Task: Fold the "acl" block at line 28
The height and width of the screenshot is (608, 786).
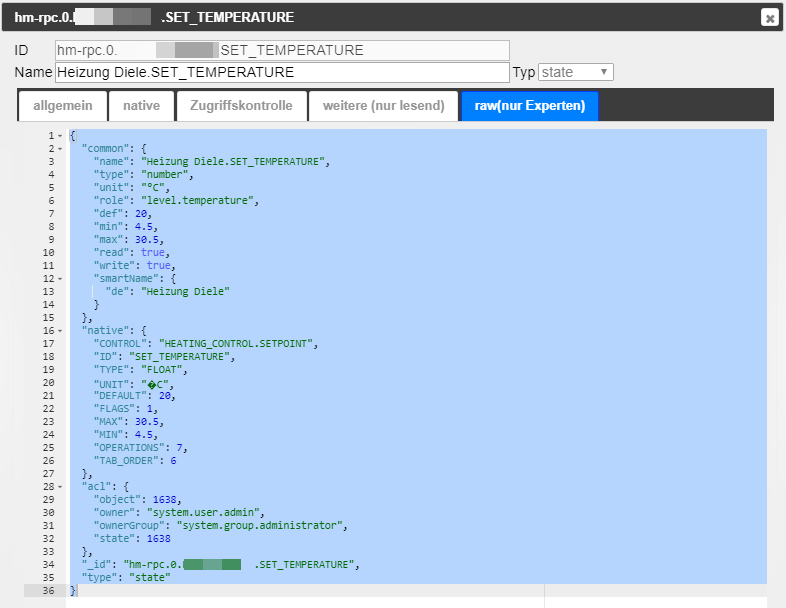Action: (x=60, y=486)
